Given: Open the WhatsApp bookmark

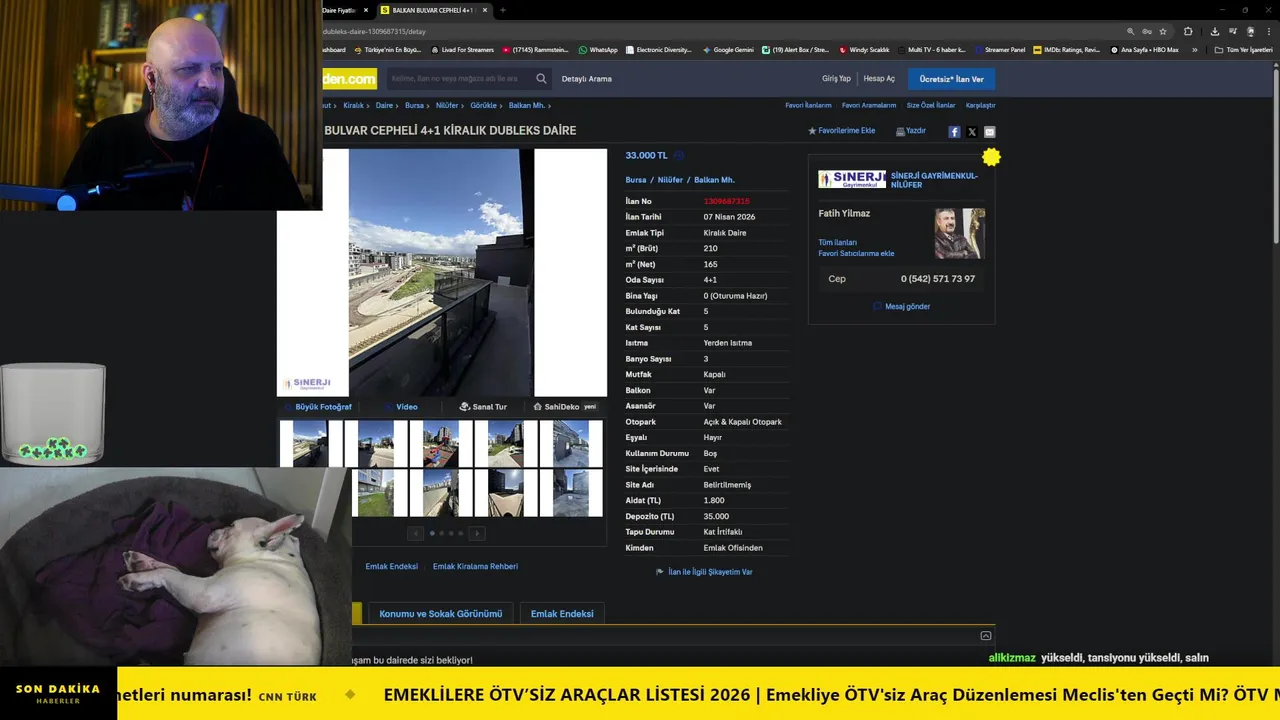Looking at the screenshot, I should [x=597, y=50].
